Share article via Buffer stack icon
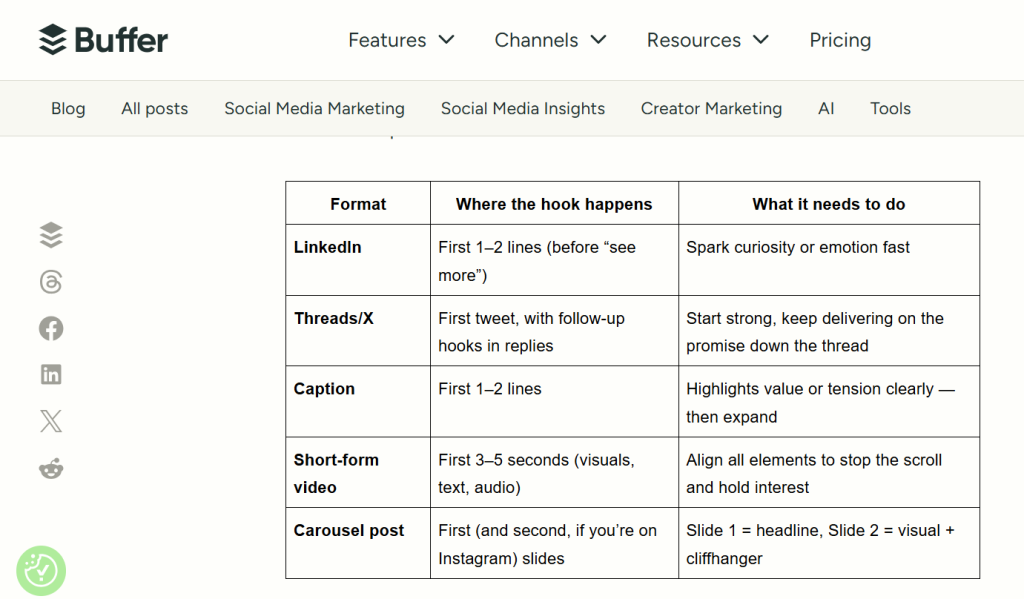The image size is (1024, 599). coord(51,235)
